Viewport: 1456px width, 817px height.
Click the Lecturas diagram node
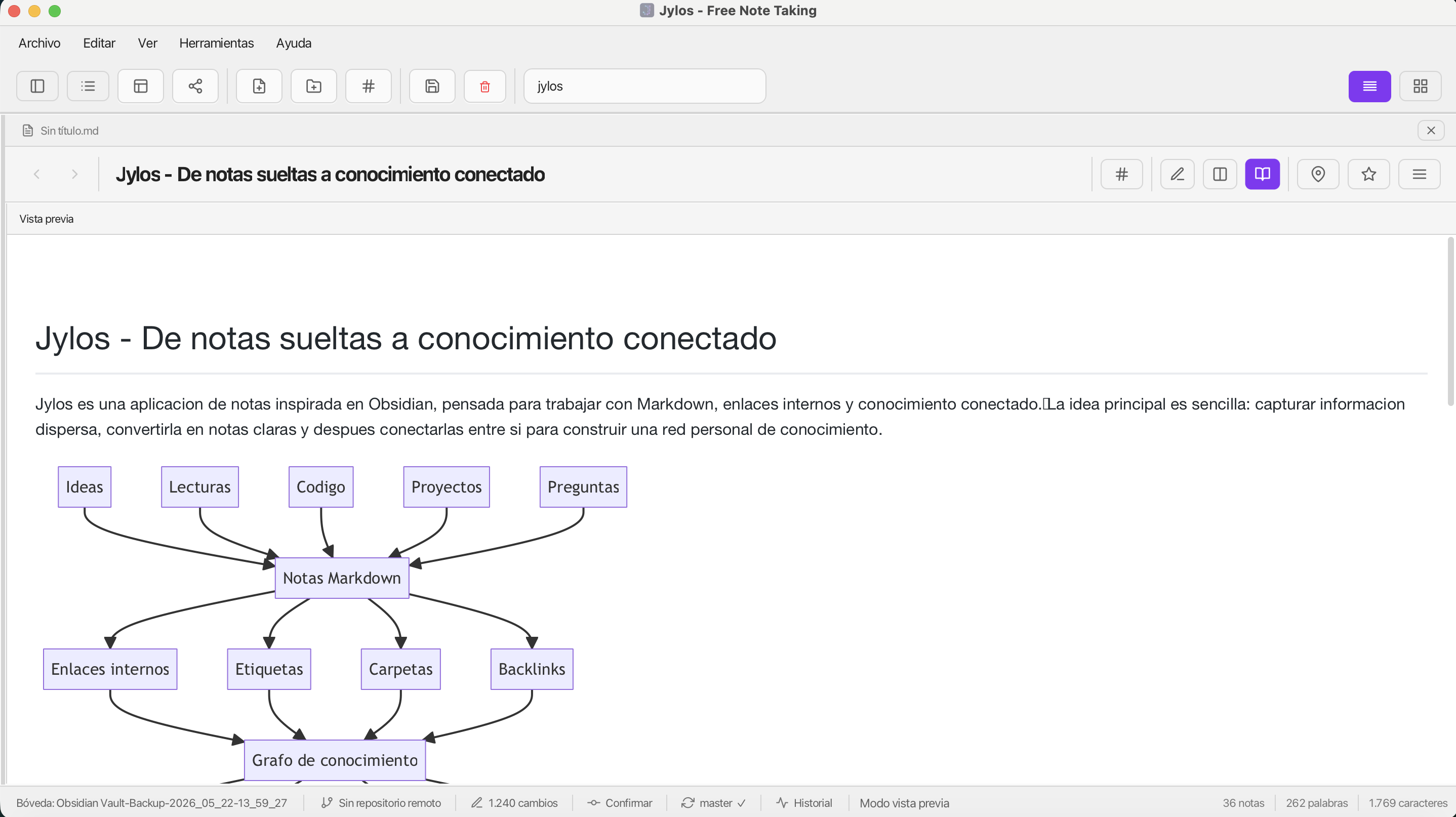coord(200,487)
